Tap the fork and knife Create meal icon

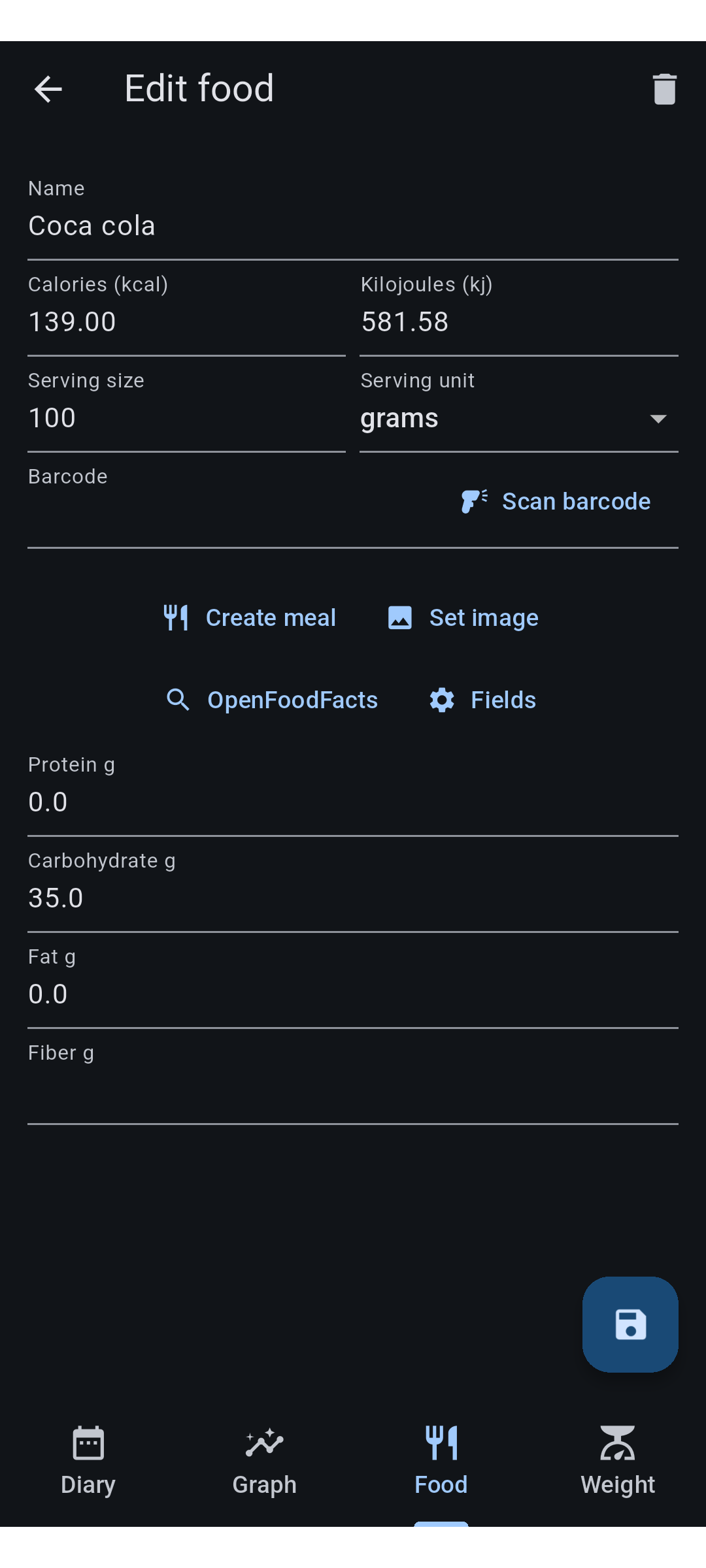pyautogui.click(x=176, y=617)
